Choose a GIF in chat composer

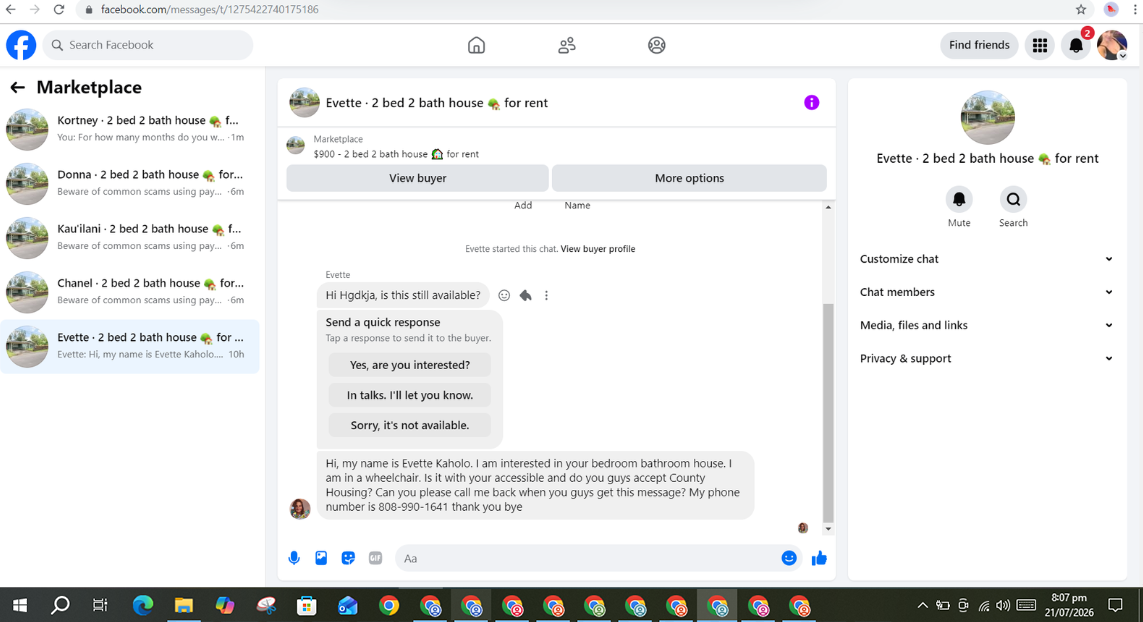375,558
